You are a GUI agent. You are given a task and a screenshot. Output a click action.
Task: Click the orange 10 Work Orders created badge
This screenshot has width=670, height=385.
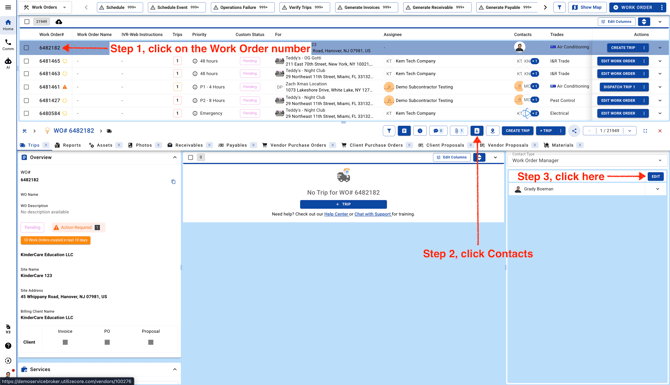(56, 240)
